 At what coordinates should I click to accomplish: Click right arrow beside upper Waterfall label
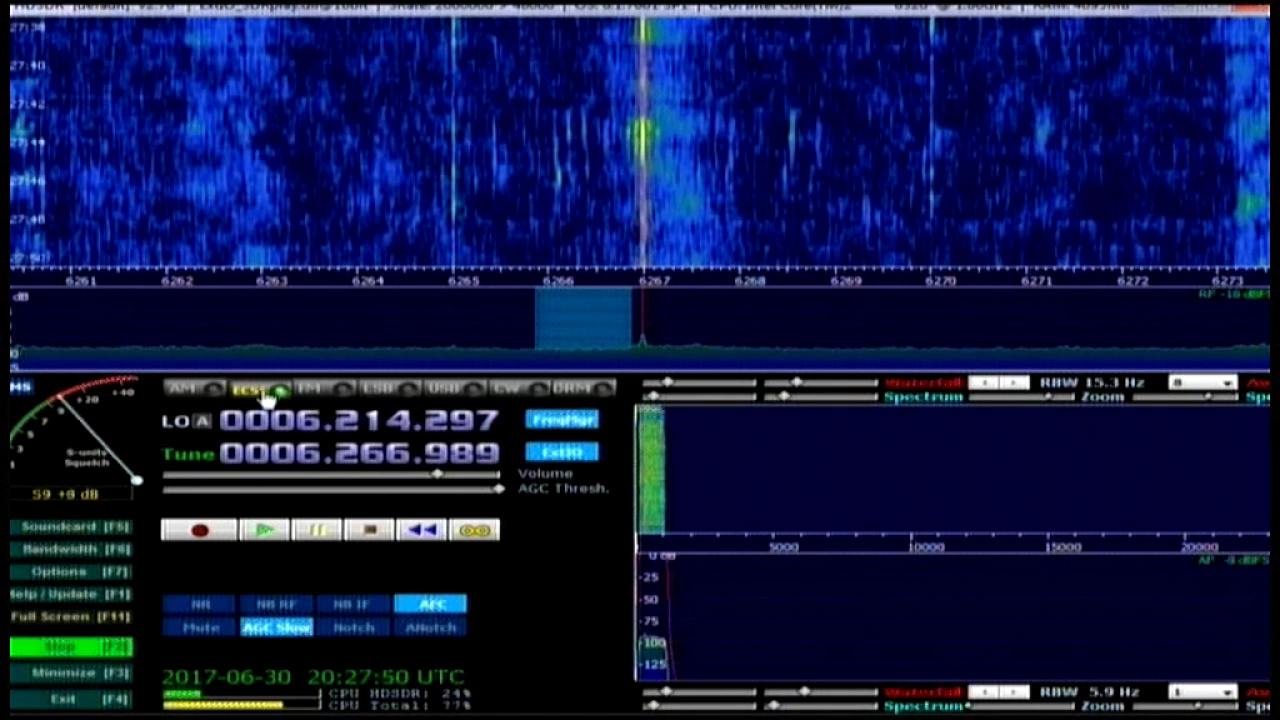(1014, 383)
